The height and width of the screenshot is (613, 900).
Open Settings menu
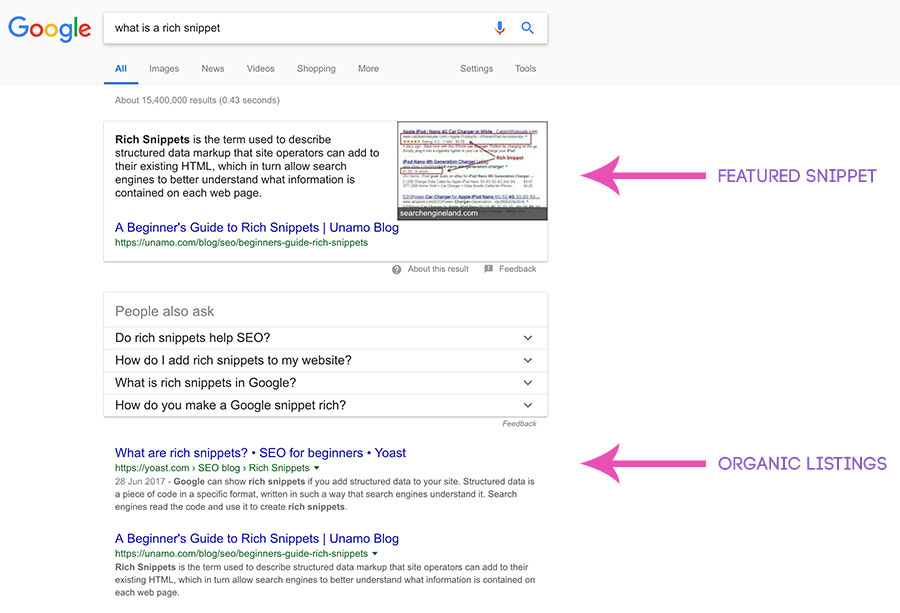coord(476,69)
